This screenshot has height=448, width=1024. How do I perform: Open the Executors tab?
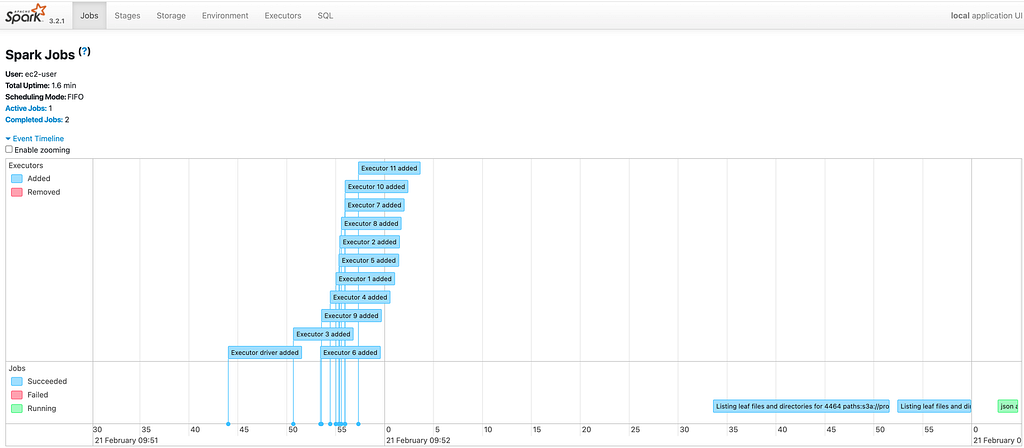click(x=283, y=16)
